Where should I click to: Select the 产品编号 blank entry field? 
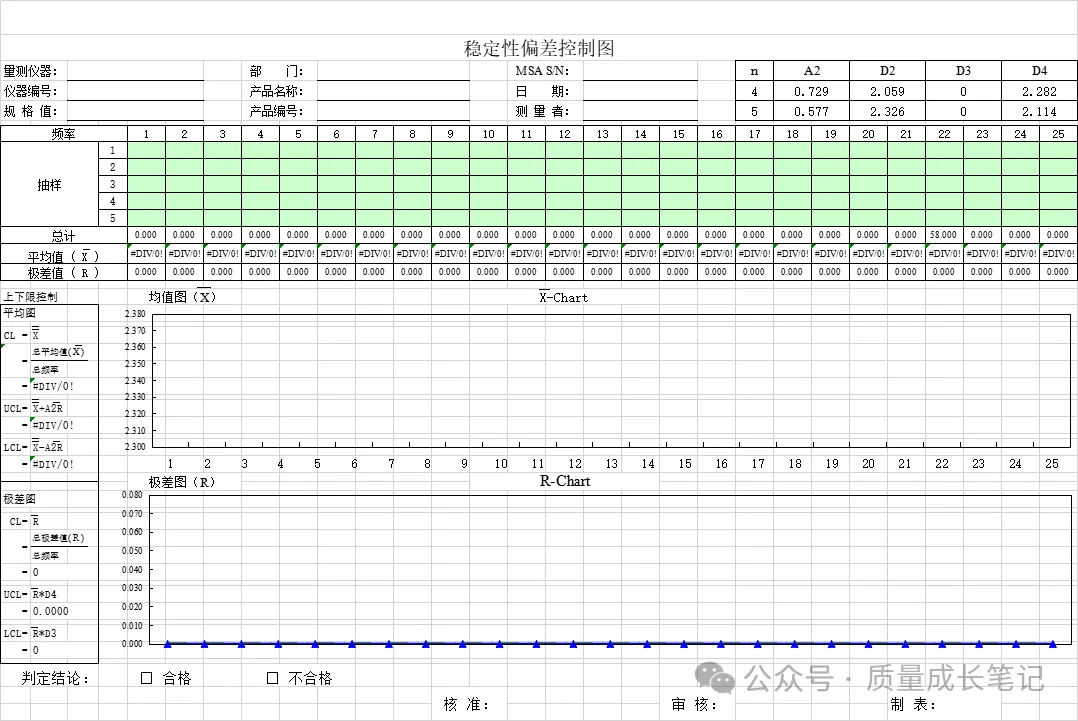pos(393,111)
